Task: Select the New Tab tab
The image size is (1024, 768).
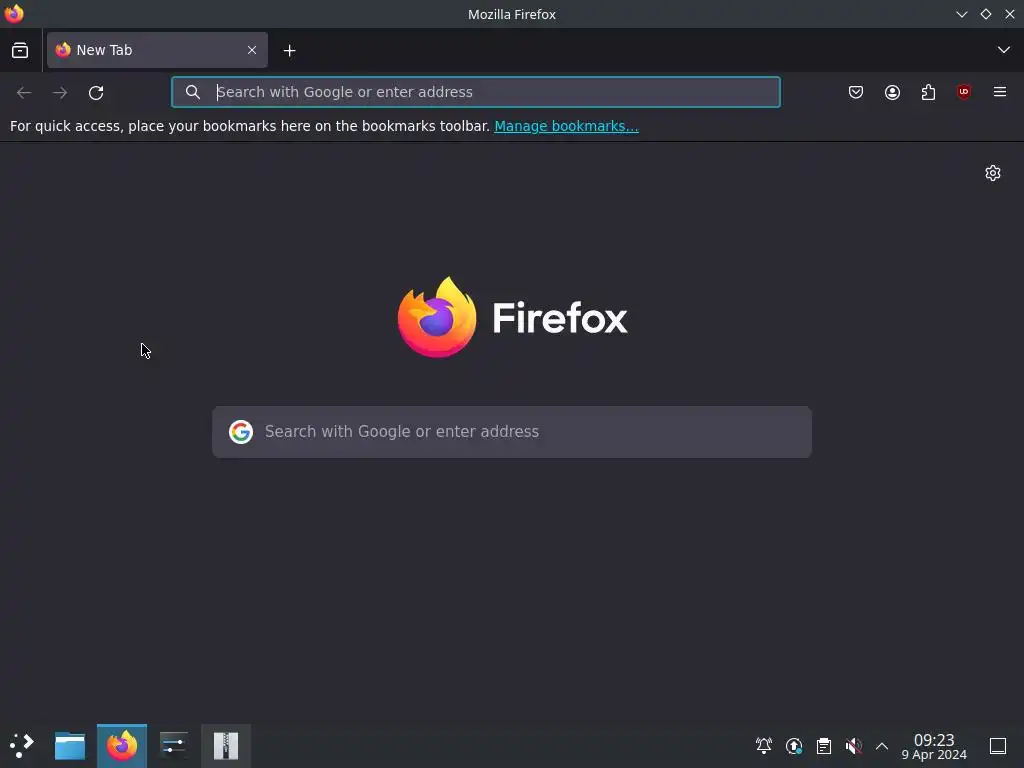Action: (x=157, y=50)
